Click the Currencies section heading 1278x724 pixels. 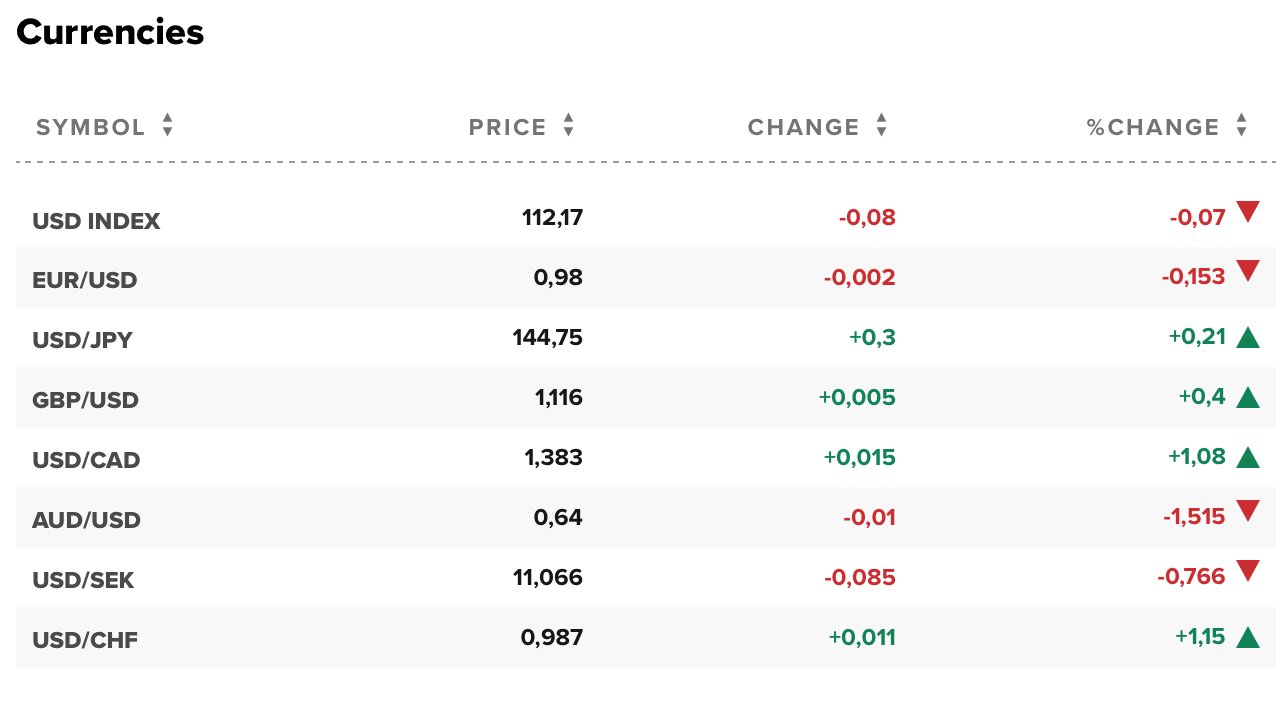[x=110, y=32]
